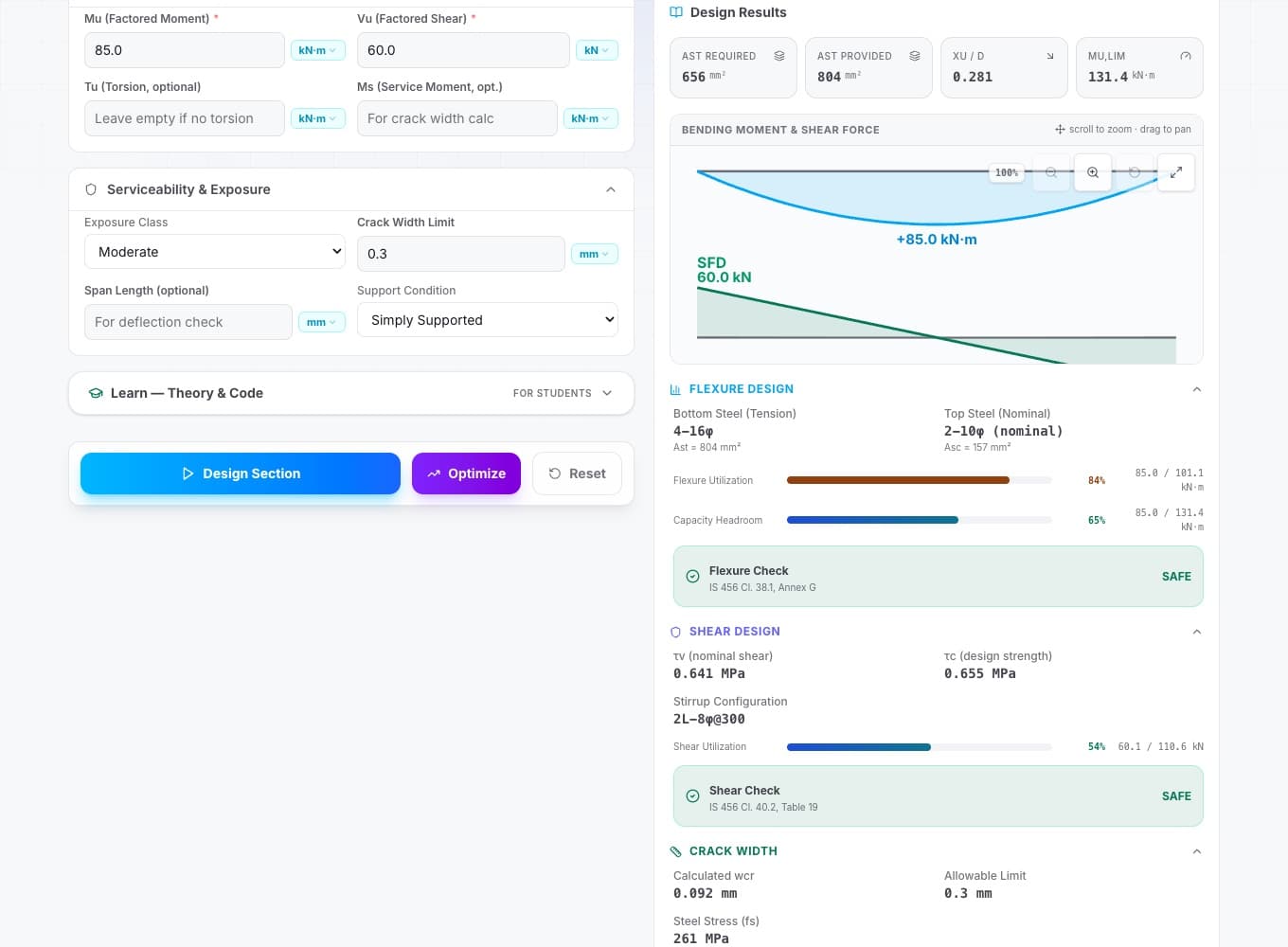1288x947 pixels.
Task: Collapse the Flexure Design section
Action: point(1197,389)
